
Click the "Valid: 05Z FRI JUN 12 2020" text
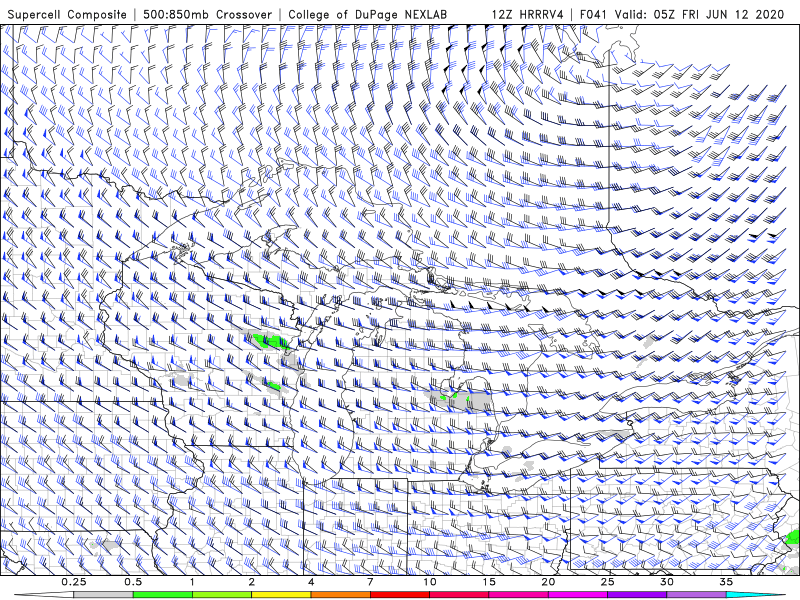pyautogui.click(x=699, y=14)
